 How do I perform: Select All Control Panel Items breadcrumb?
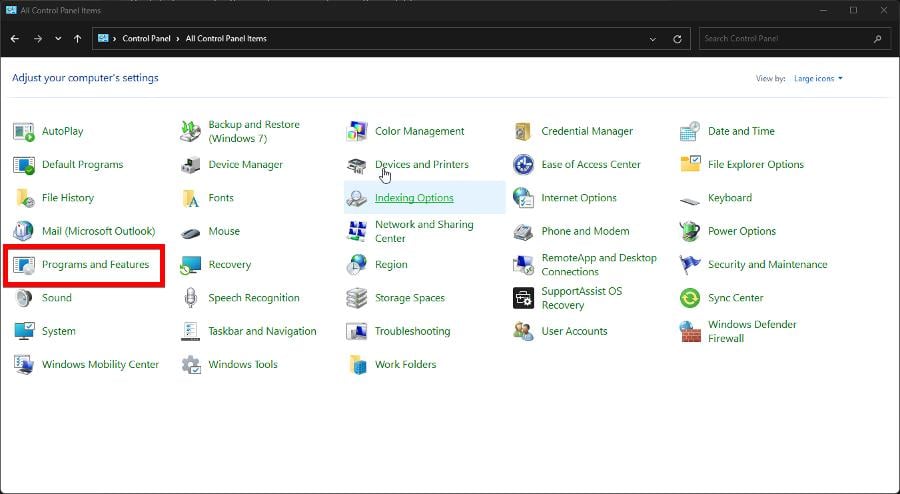tap(226, 38)
